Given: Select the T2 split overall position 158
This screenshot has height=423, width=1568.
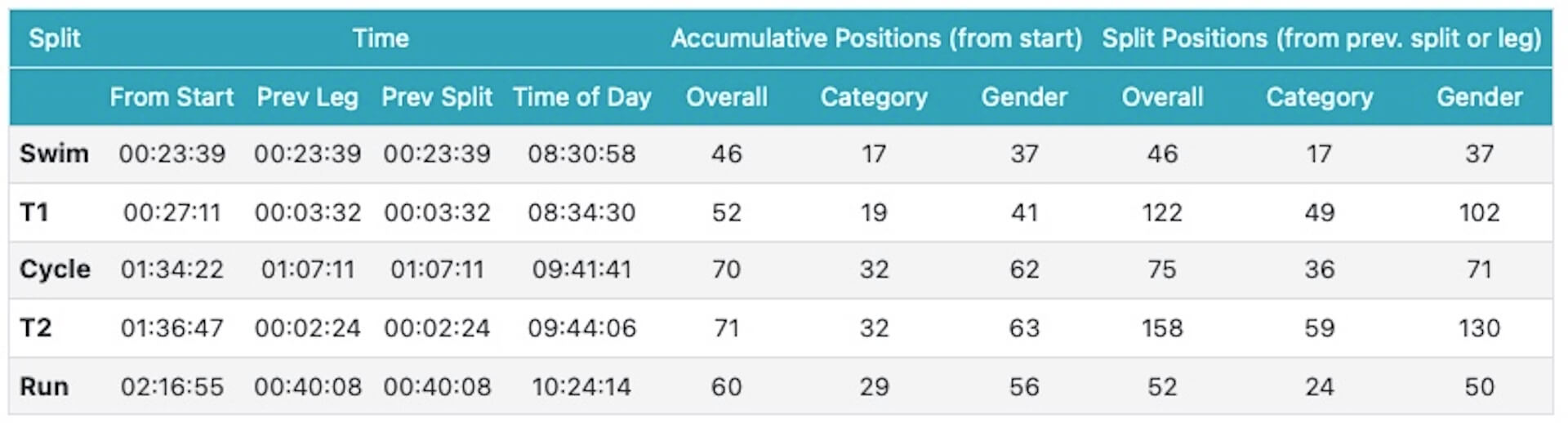Looking at the screenshot, I should (x=1162, y=327).
